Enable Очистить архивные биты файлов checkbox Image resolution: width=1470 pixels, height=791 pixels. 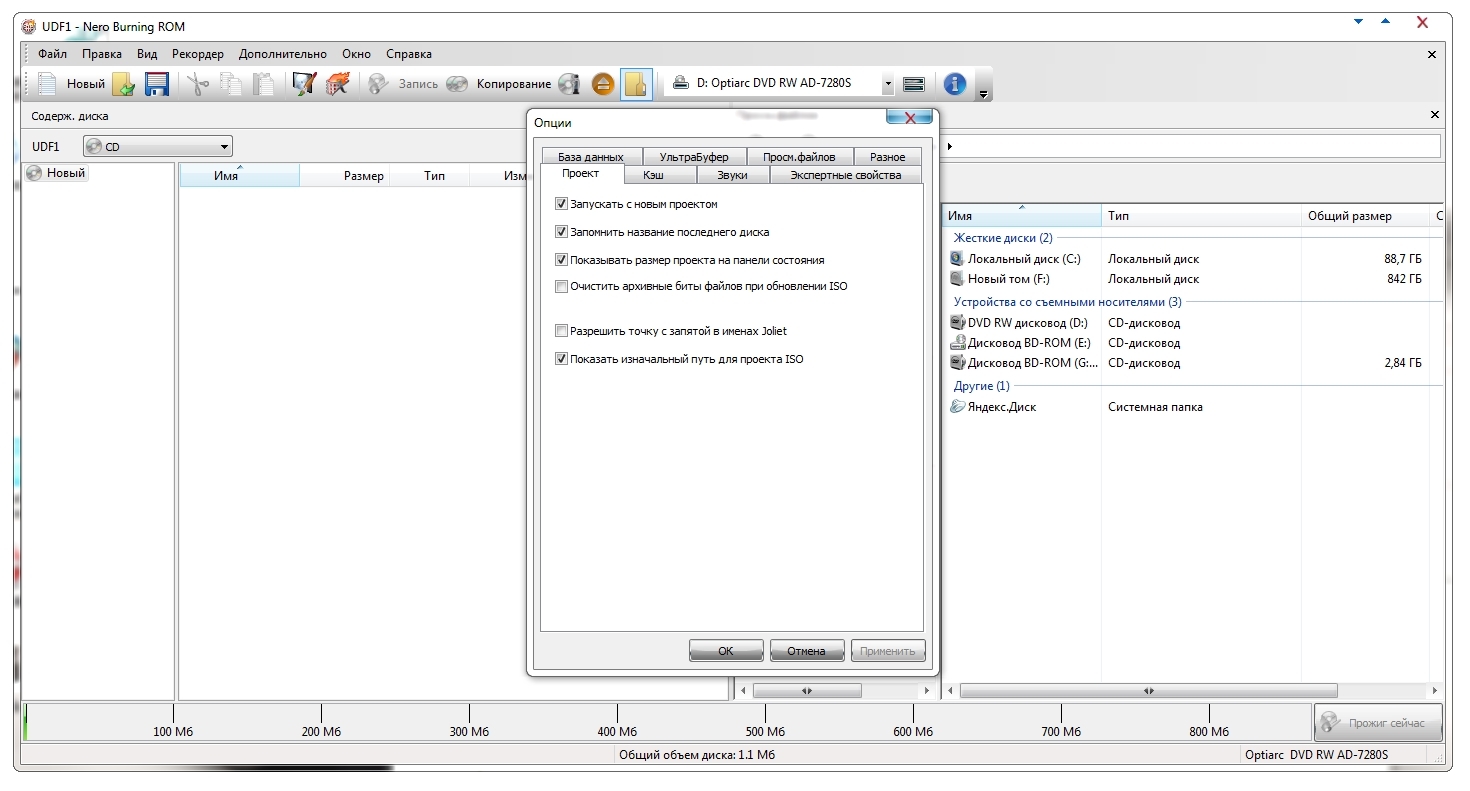tap(561, 286)
